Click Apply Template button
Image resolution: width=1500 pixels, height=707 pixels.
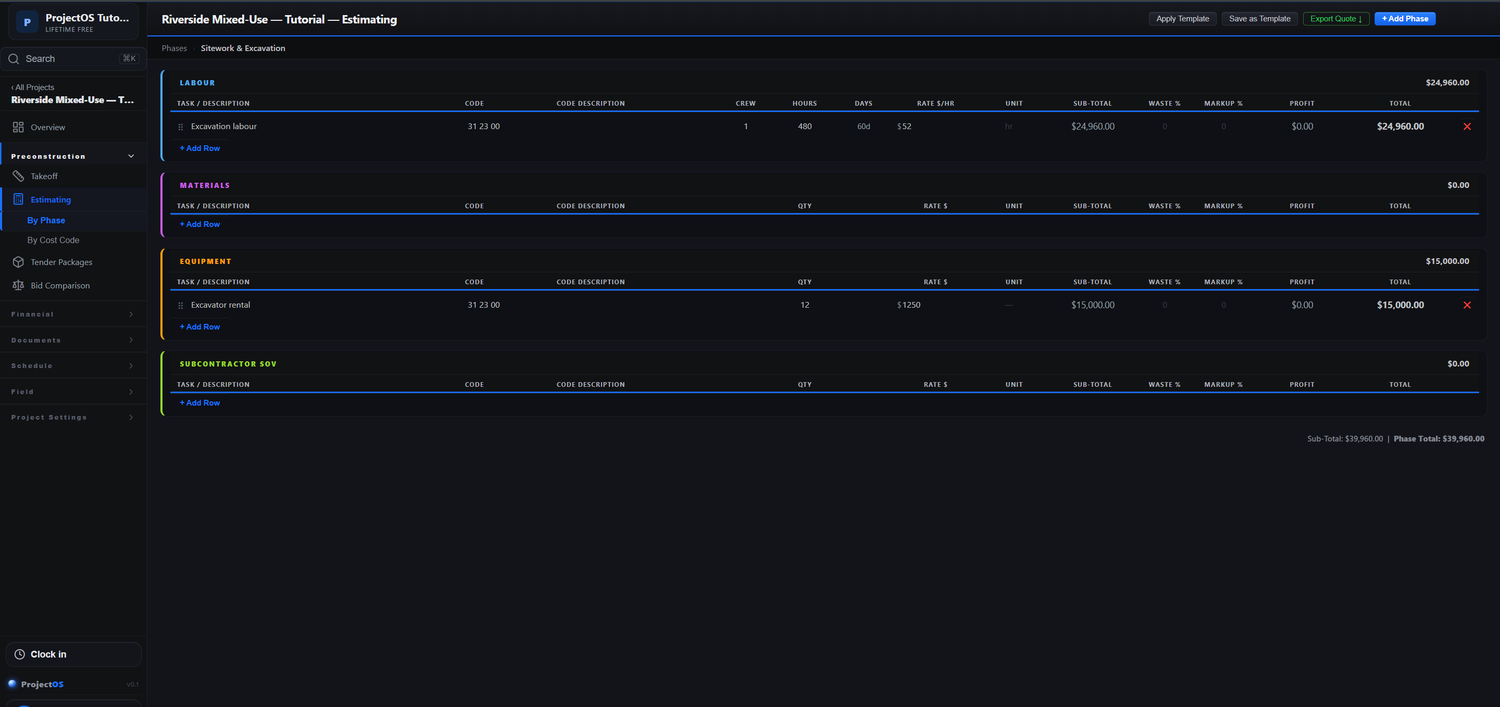point(1183,19)
